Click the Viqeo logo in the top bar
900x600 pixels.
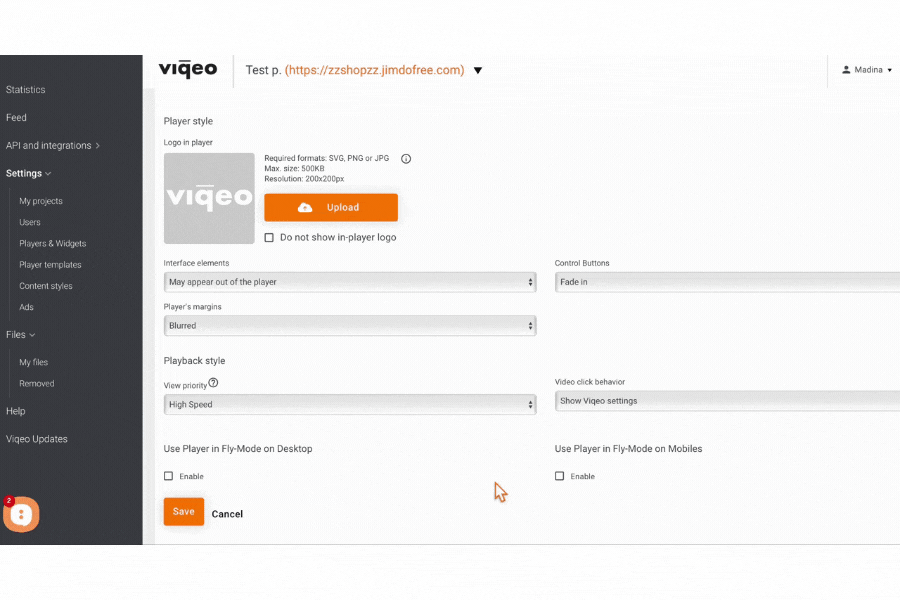[188, 69]
